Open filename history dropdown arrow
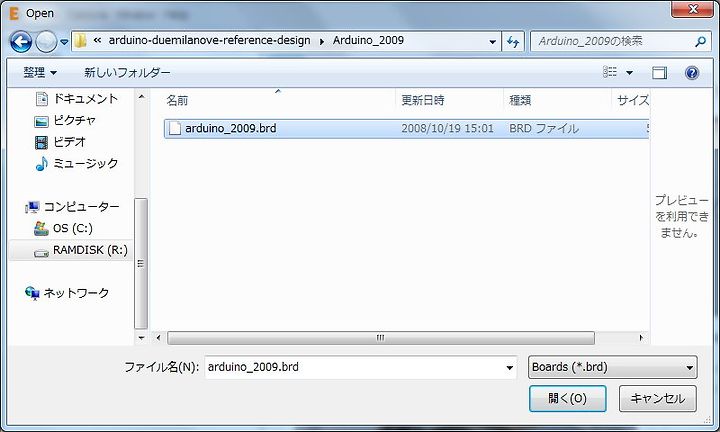This screenshot has width=720, height=432. point(510,368)
